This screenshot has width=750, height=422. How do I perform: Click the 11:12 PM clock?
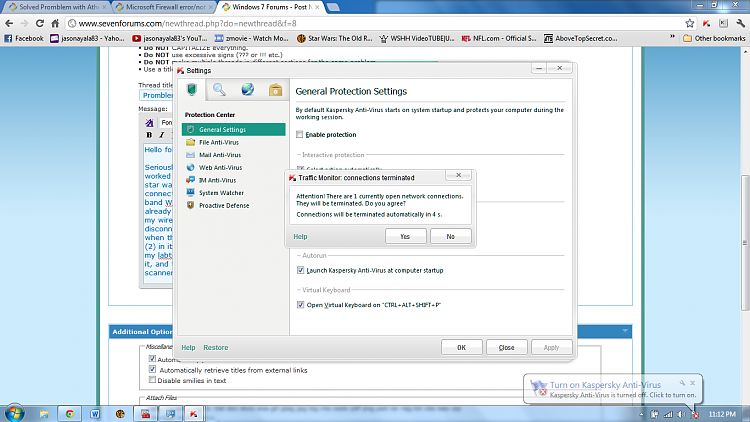[x=722, y=414]
